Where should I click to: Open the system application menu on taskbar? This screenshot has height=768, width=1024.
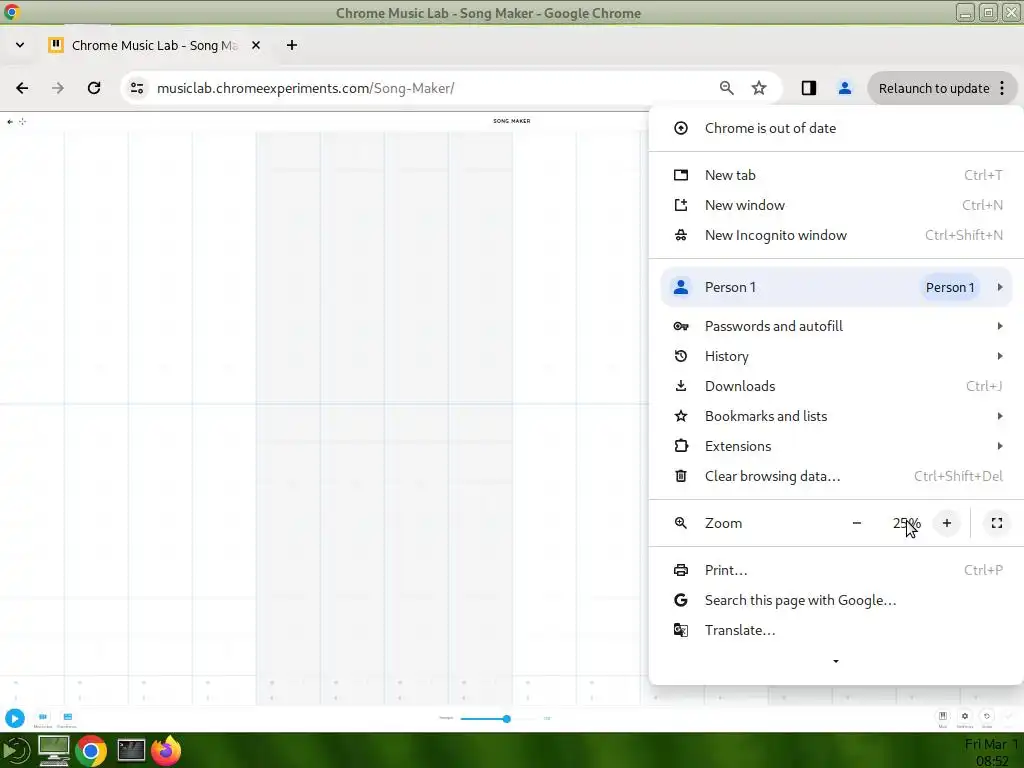(16, 750)
